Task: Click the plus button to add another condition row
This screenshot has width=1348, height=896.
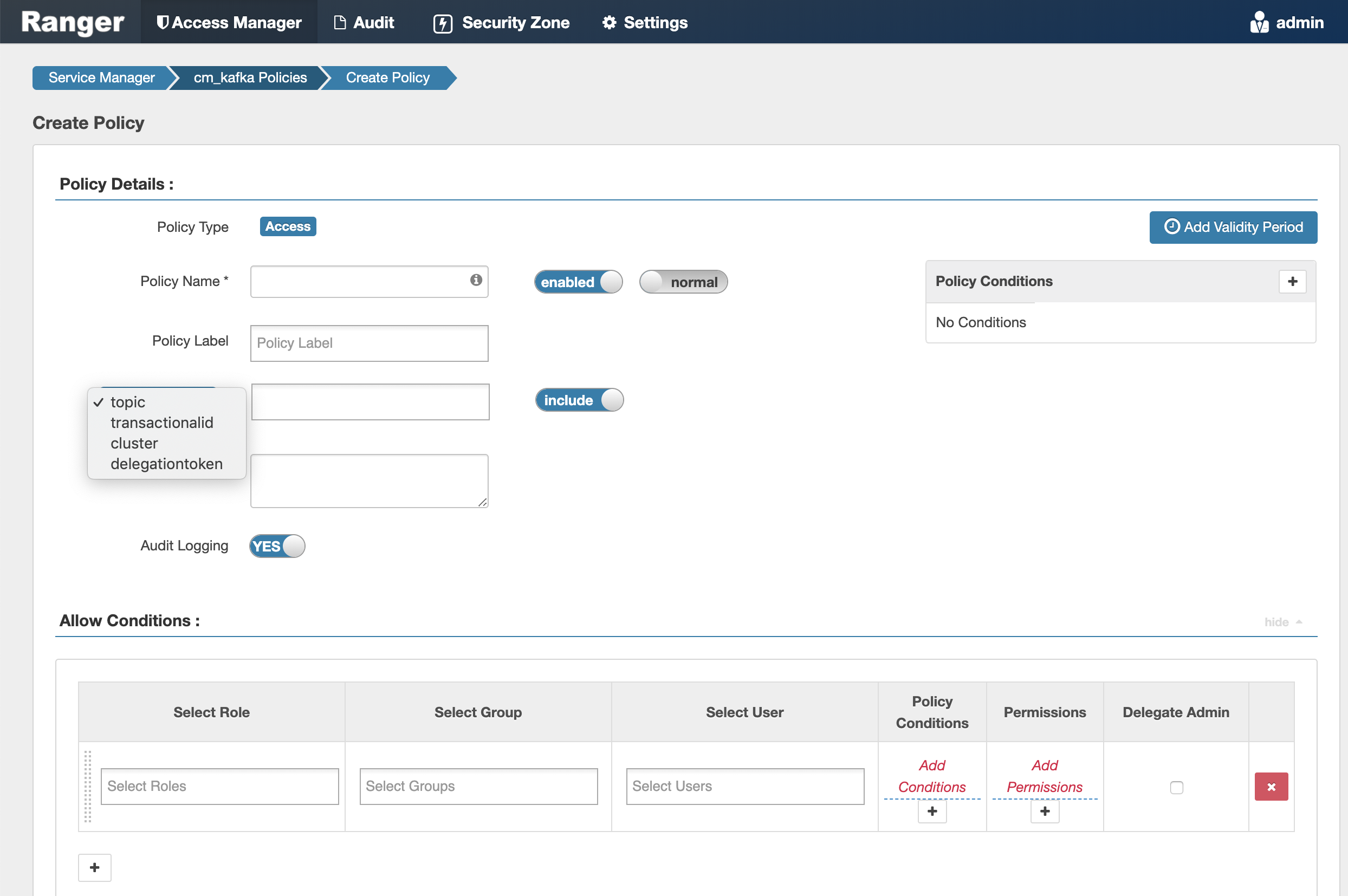Action: click(x=94, y=867)
